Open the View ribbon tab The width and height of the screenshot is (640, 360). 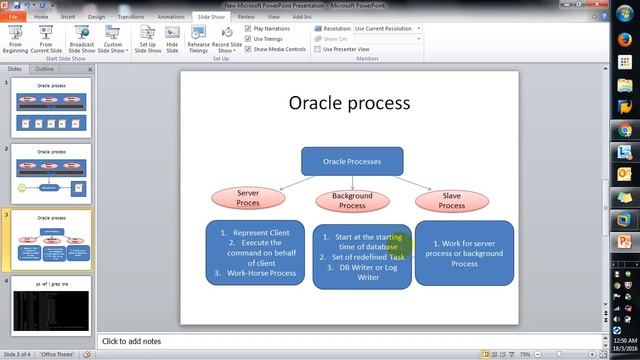(x=273, y=17)
